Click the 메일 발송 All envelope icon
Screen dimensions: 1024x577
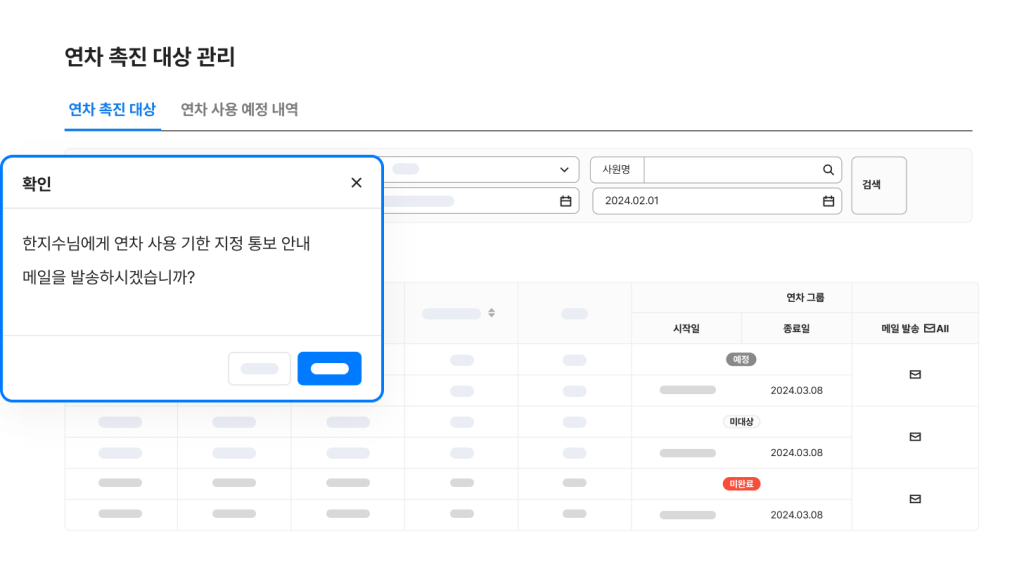(929, 328)
